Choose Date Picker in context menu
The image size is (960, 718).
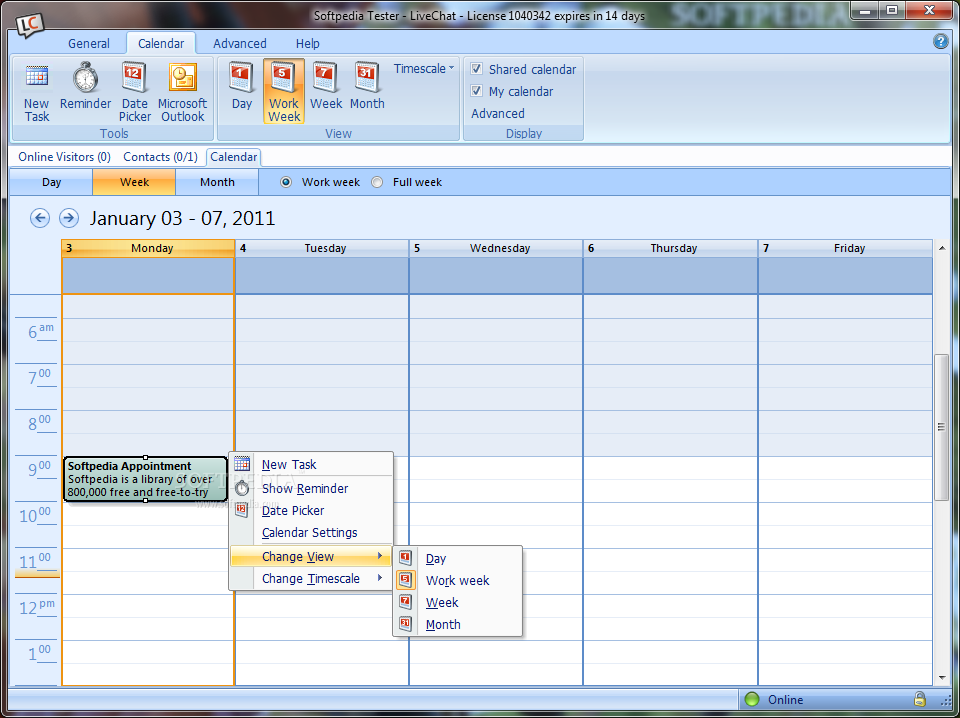tap(311, 510)
